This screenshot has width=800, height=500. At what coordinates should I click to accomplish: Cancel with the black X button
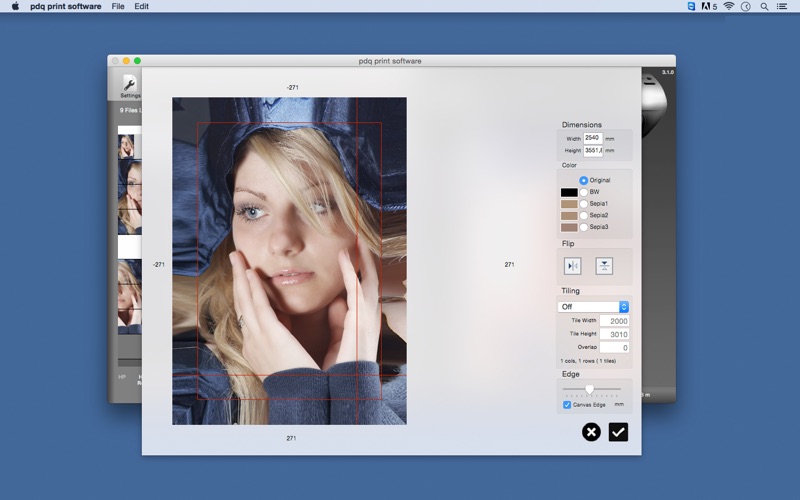591,432
